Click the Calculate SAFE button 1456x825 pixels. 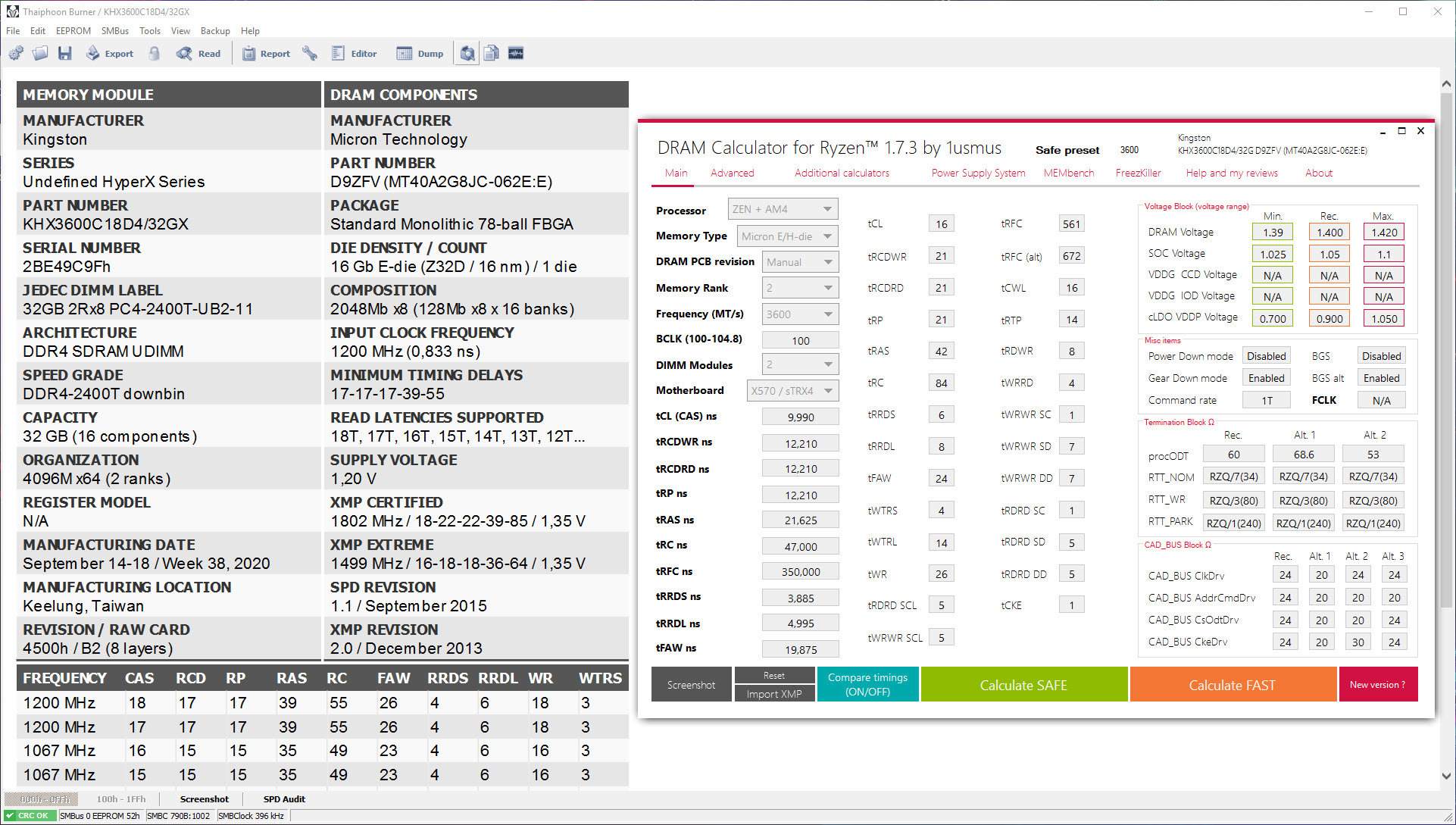[x=1023, y=685]
